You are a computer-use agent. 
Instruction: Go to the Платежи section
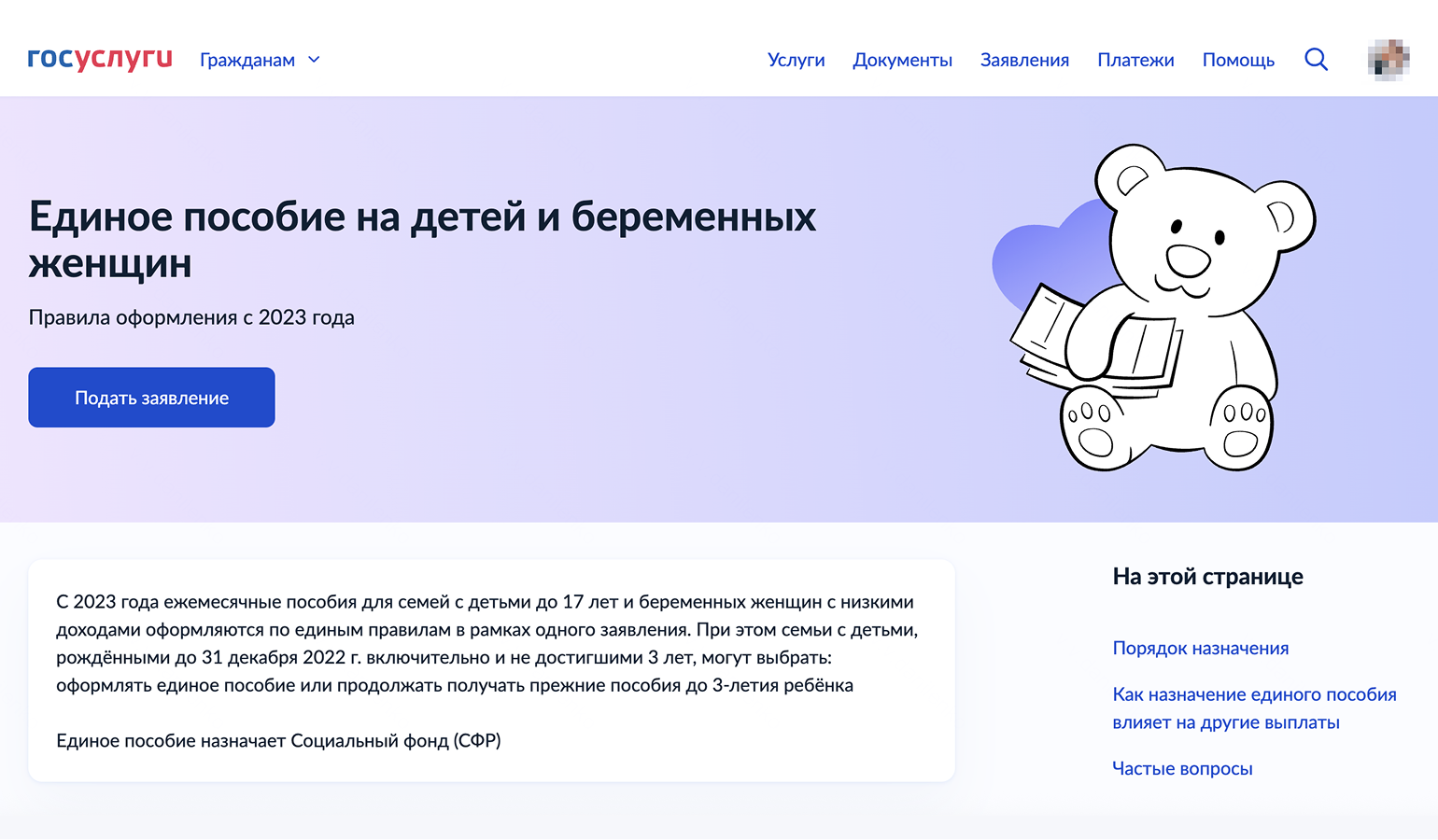point(1135,60)
